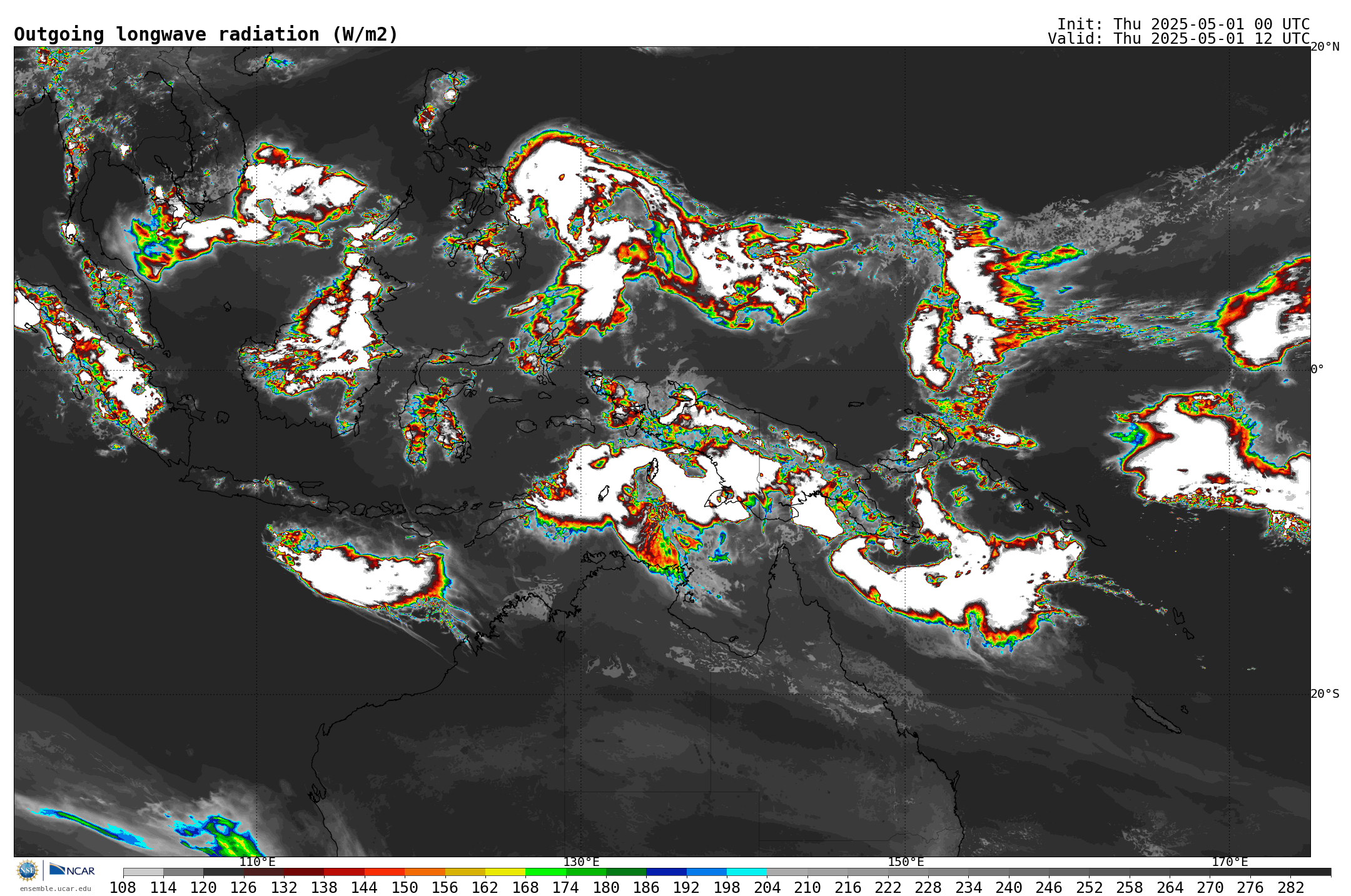The height and width of the screenshot is (896, 1351).
Task: Click the NSF logo icon
Action: click(28, 870)
